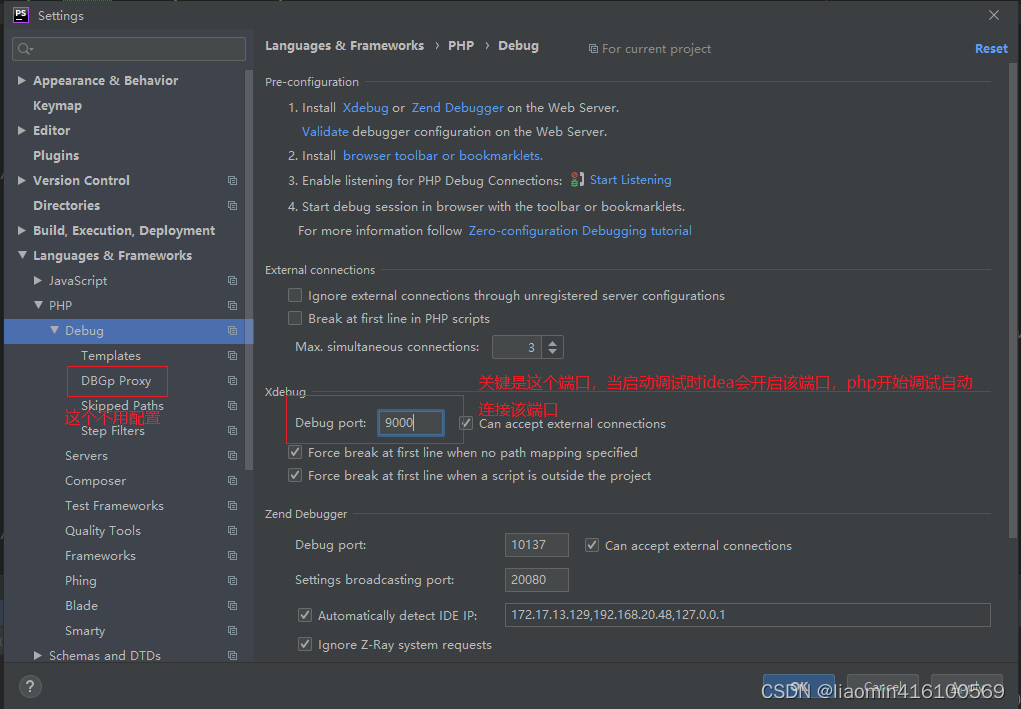Enable Break at first line in PHP scripts
The width and height of the screenshot is (1021, 709).
point(295,318)
